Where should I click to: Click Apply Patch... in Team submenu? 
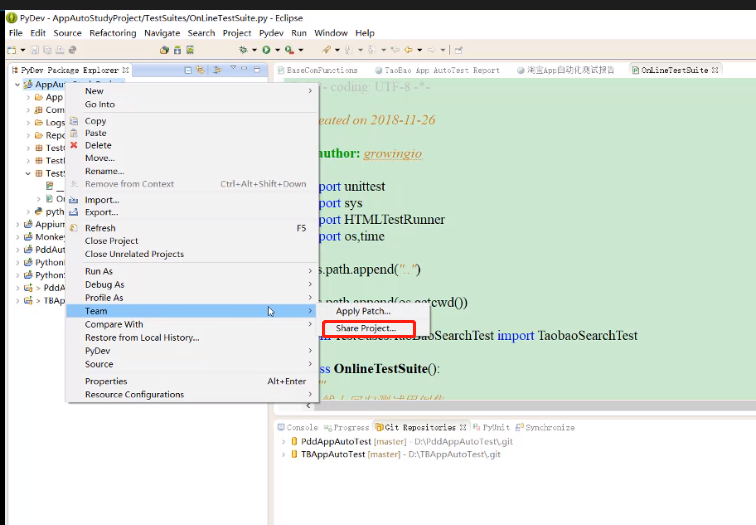[x=363, y=311]
